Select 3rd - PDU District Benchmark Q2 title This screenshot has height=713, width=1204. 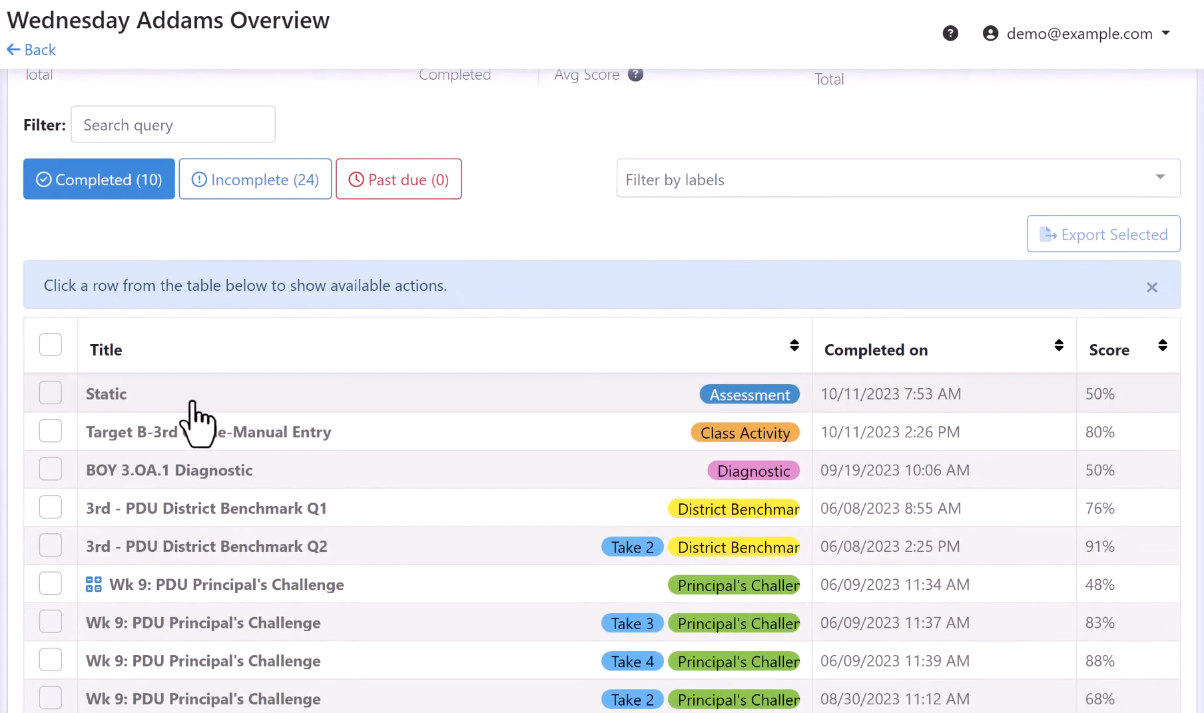coord(206,545)
